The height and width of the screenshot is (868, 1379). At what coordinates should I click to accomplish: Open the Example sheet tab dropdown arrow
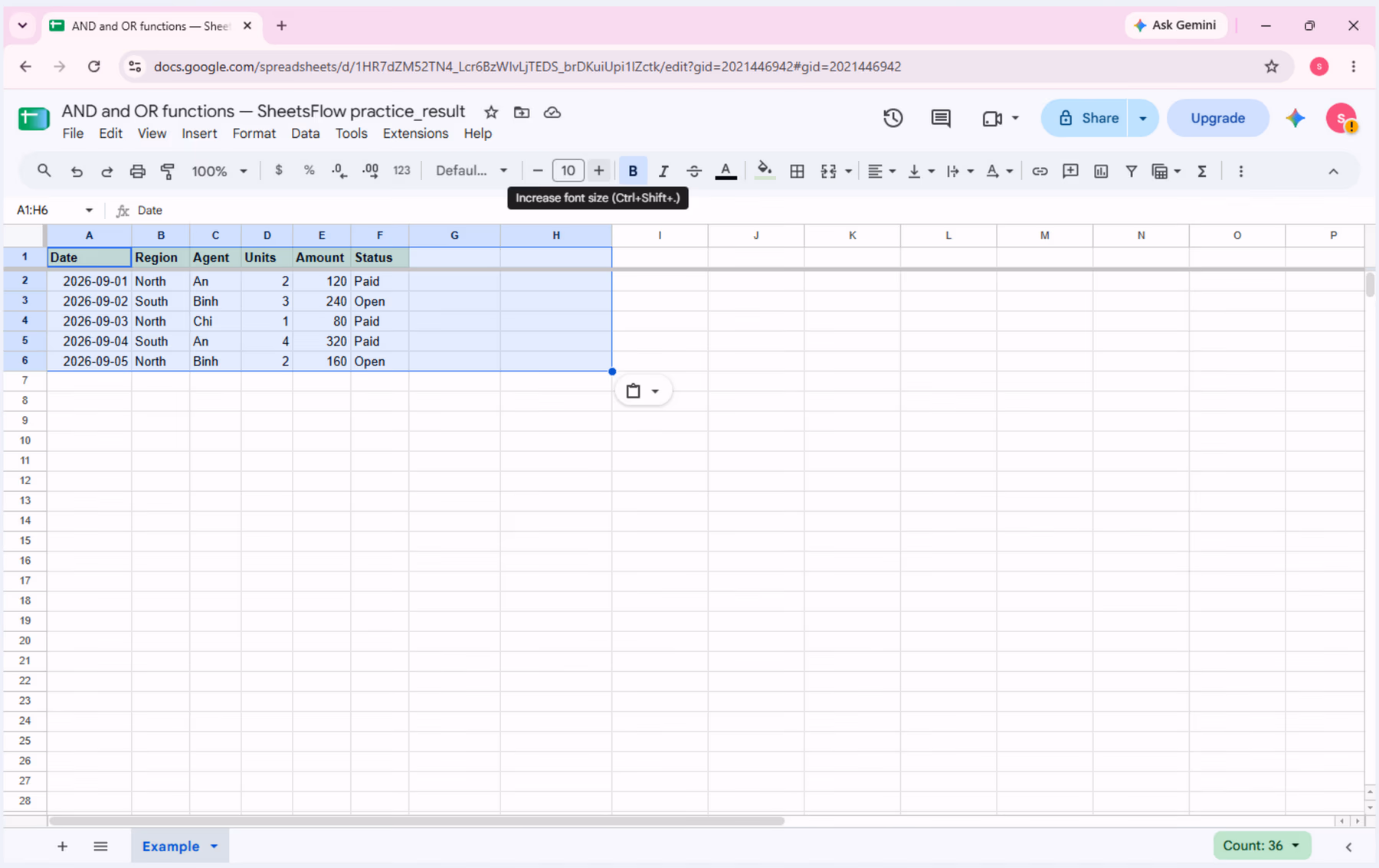(215, 846)
